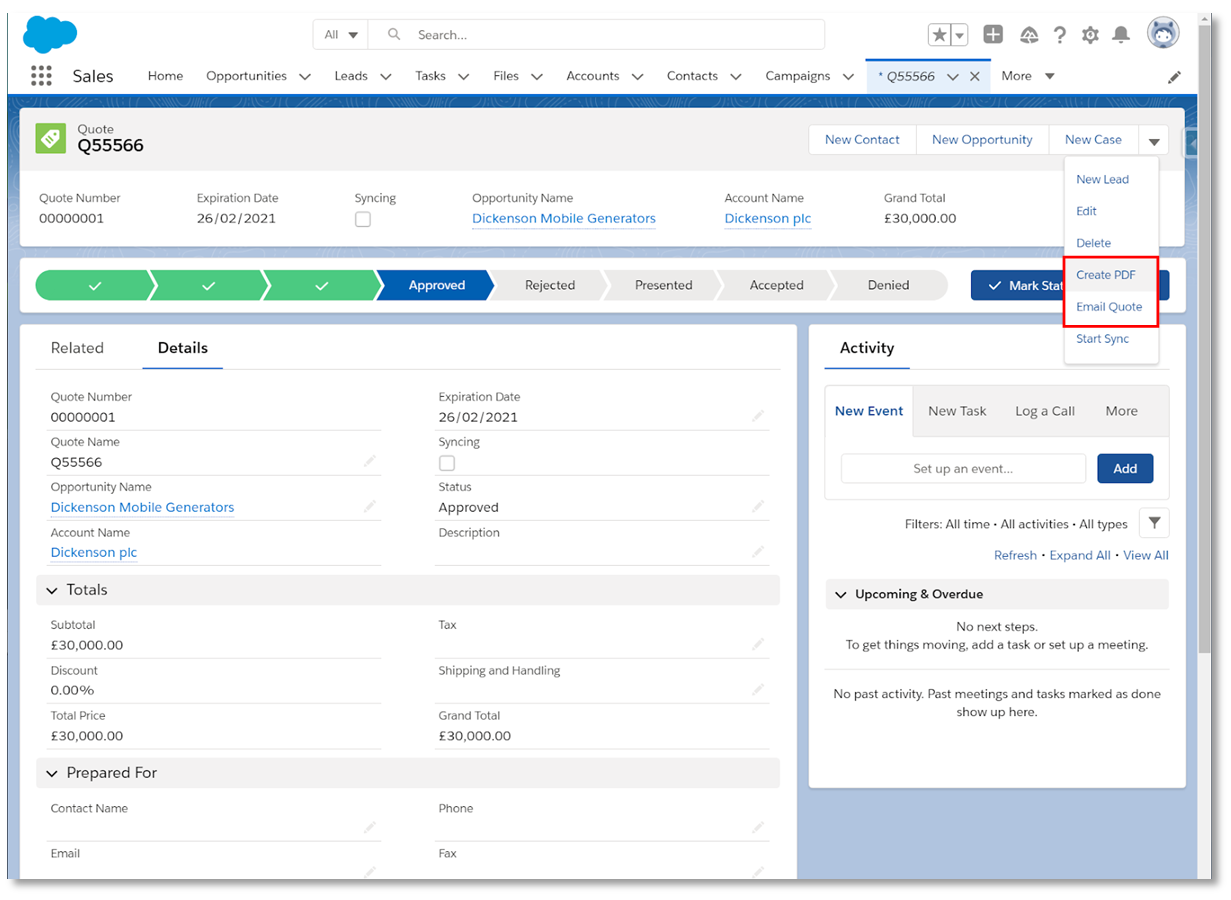Click the favorites star icon
1231x900 pixels.
tap(939, 35)
